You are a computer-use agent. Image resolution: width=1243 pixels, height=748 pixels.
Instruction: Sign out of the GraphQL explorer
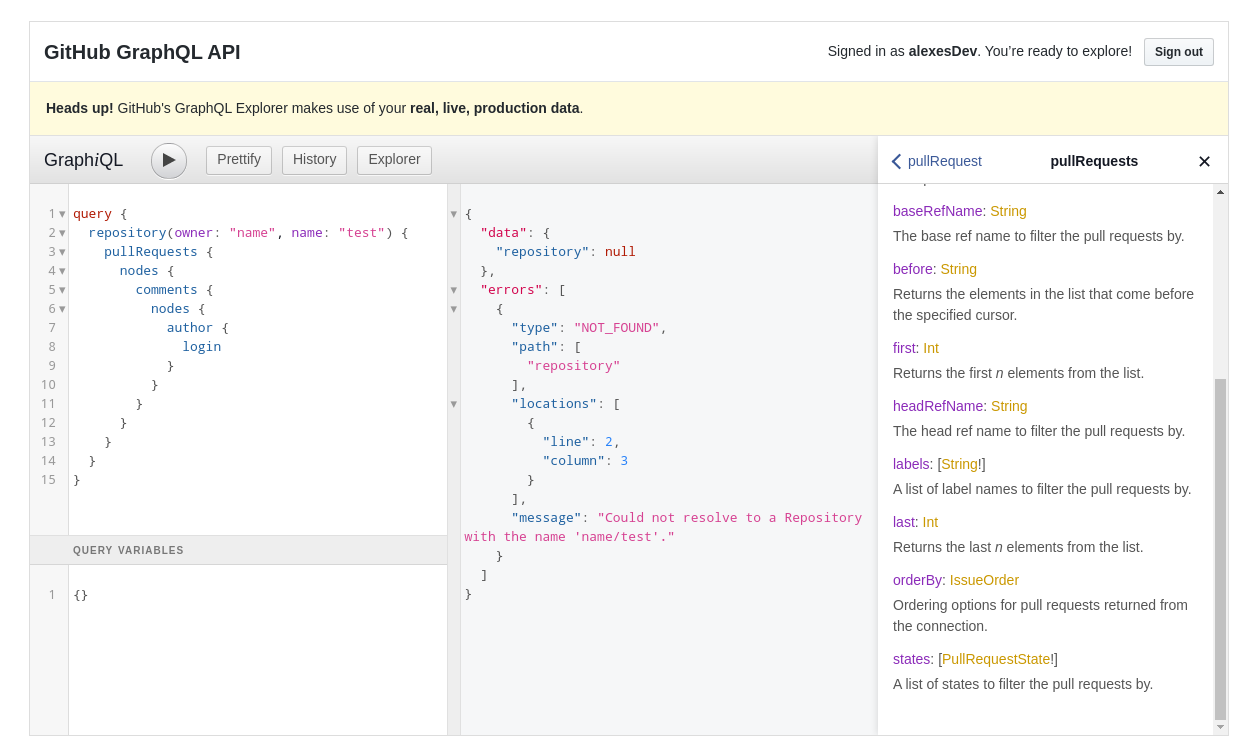coord(1179,52)
